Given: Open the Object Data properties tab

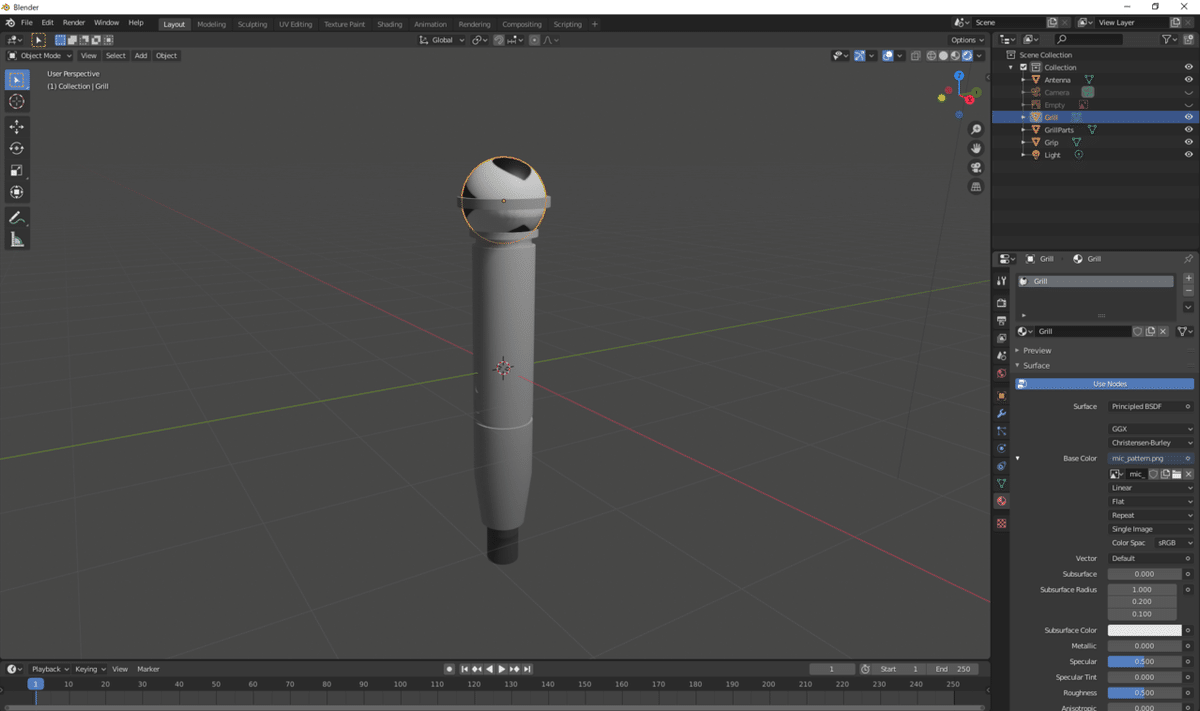Looking at the screenshot, I should tap(1001, 484).
